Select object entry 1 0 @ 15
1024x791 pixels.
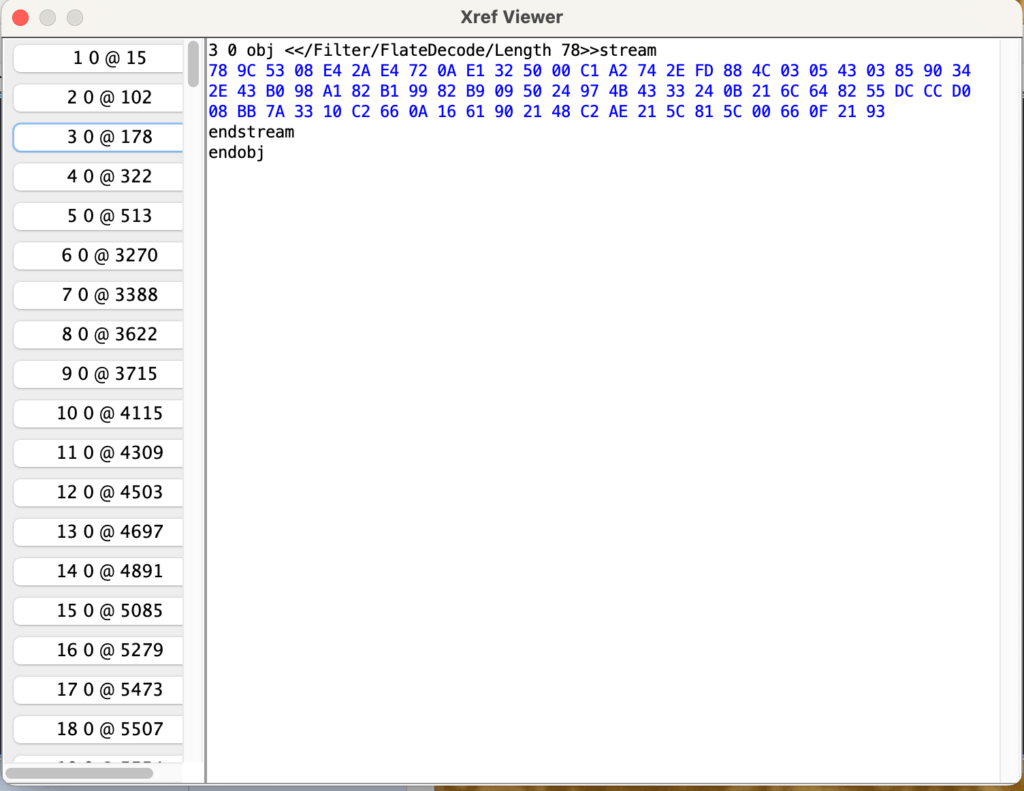pyautogui.click(x=97, y=58)
